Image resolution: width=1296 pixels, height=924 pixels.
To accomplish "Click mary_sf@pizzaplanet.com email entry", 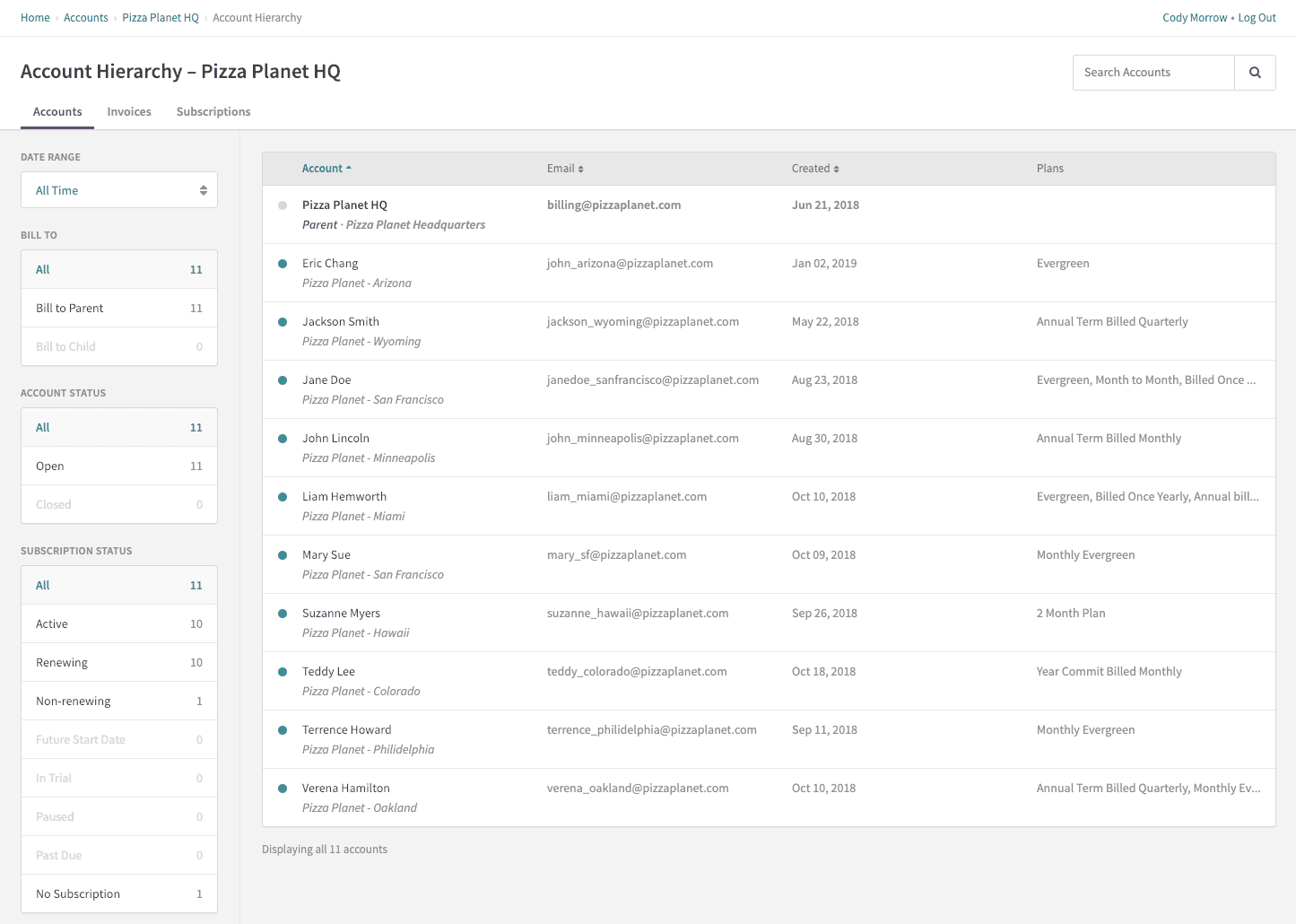I will (616, 554).
